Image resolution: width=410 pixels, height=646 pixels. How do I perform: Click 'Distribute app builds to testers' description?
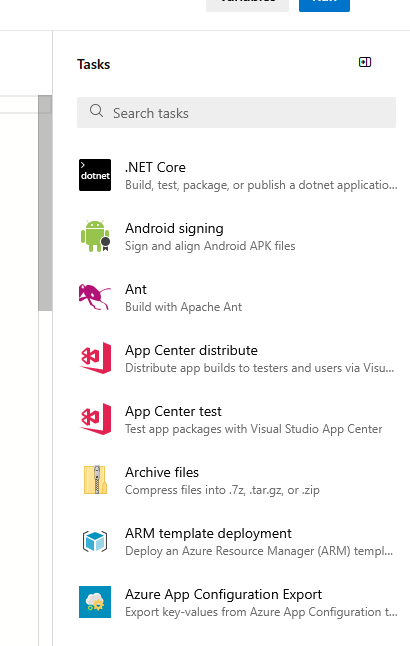[260, 368]
